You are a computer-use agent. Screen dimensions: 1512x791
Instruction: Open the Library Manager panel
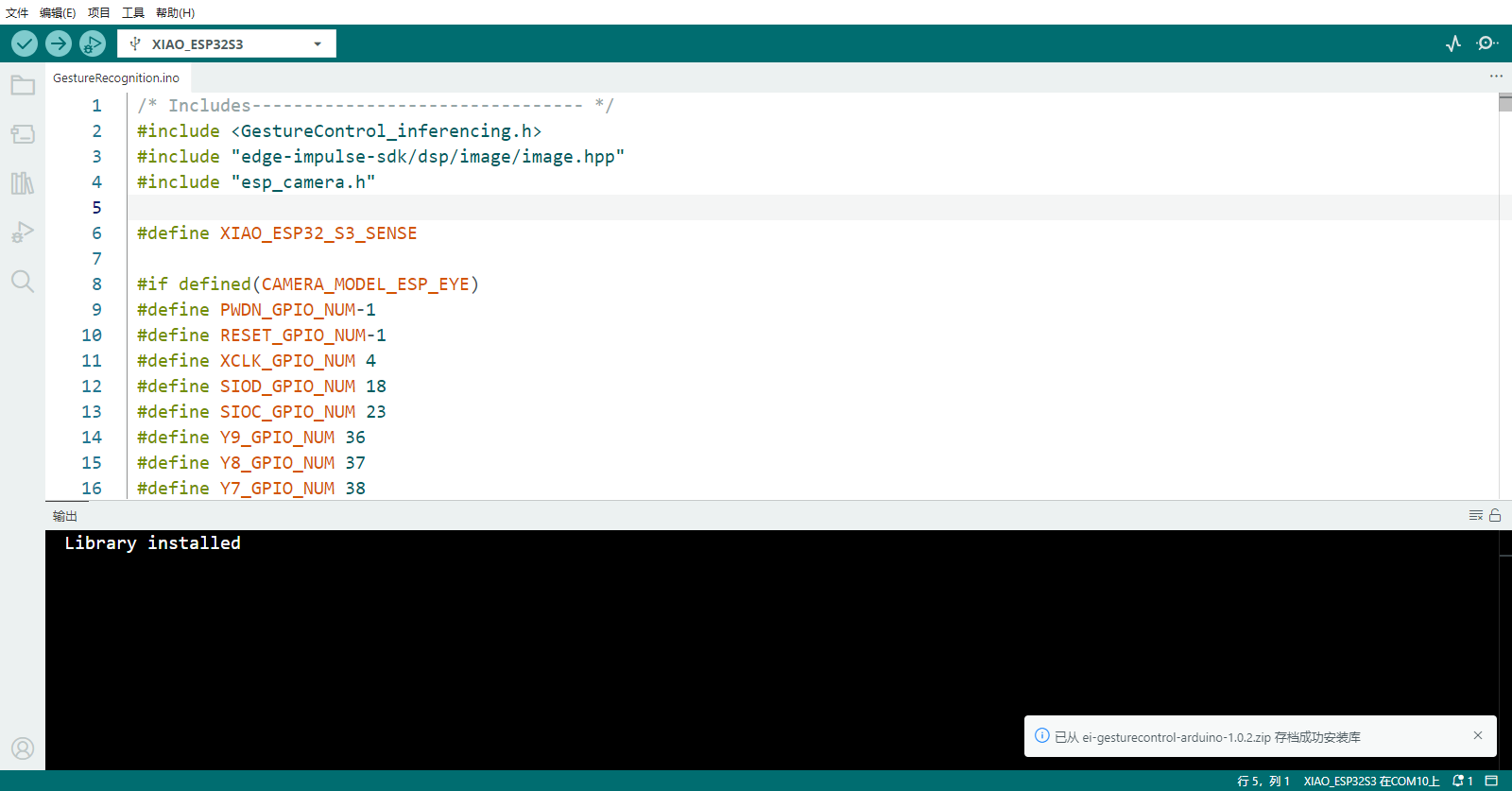tap(23, 182)
